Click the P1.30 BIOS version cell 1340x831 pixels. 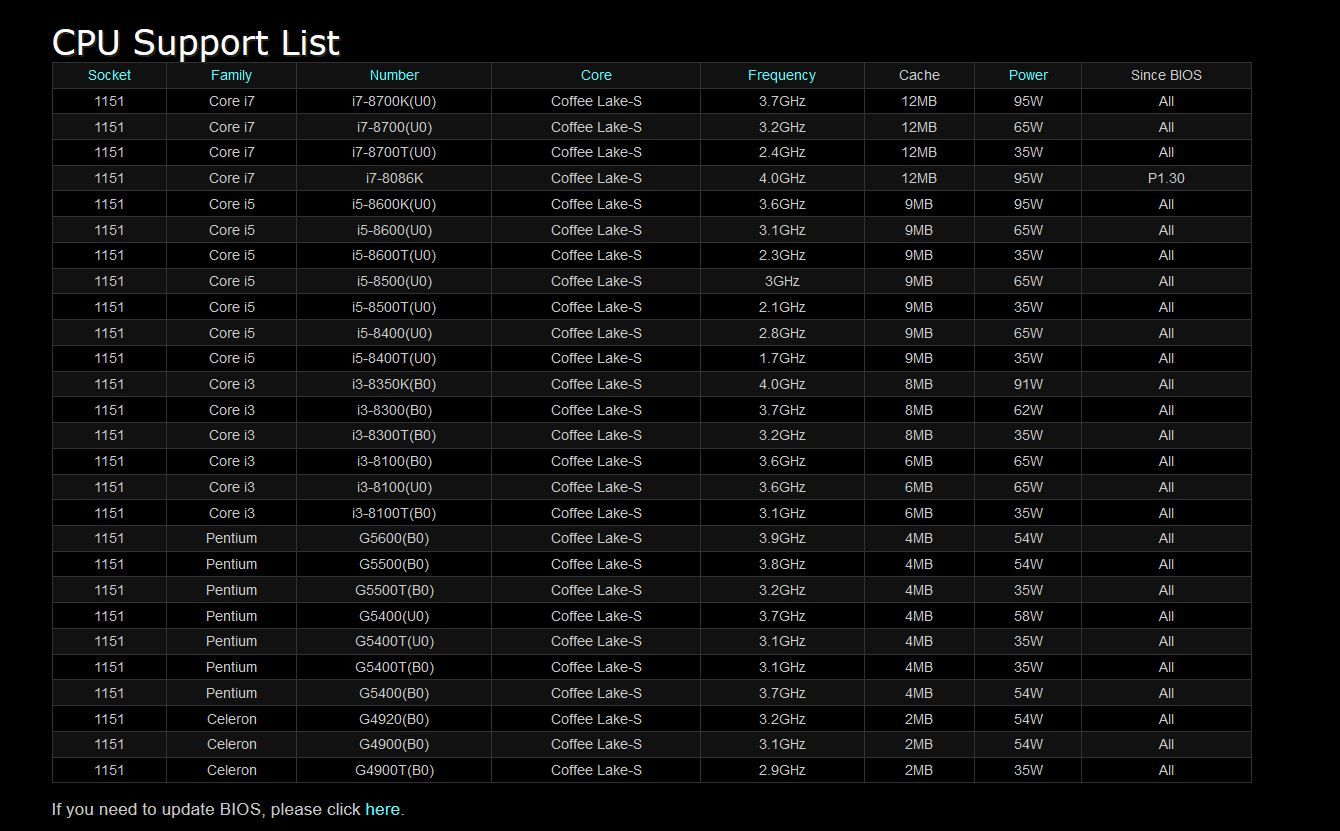pos(1166,178)
